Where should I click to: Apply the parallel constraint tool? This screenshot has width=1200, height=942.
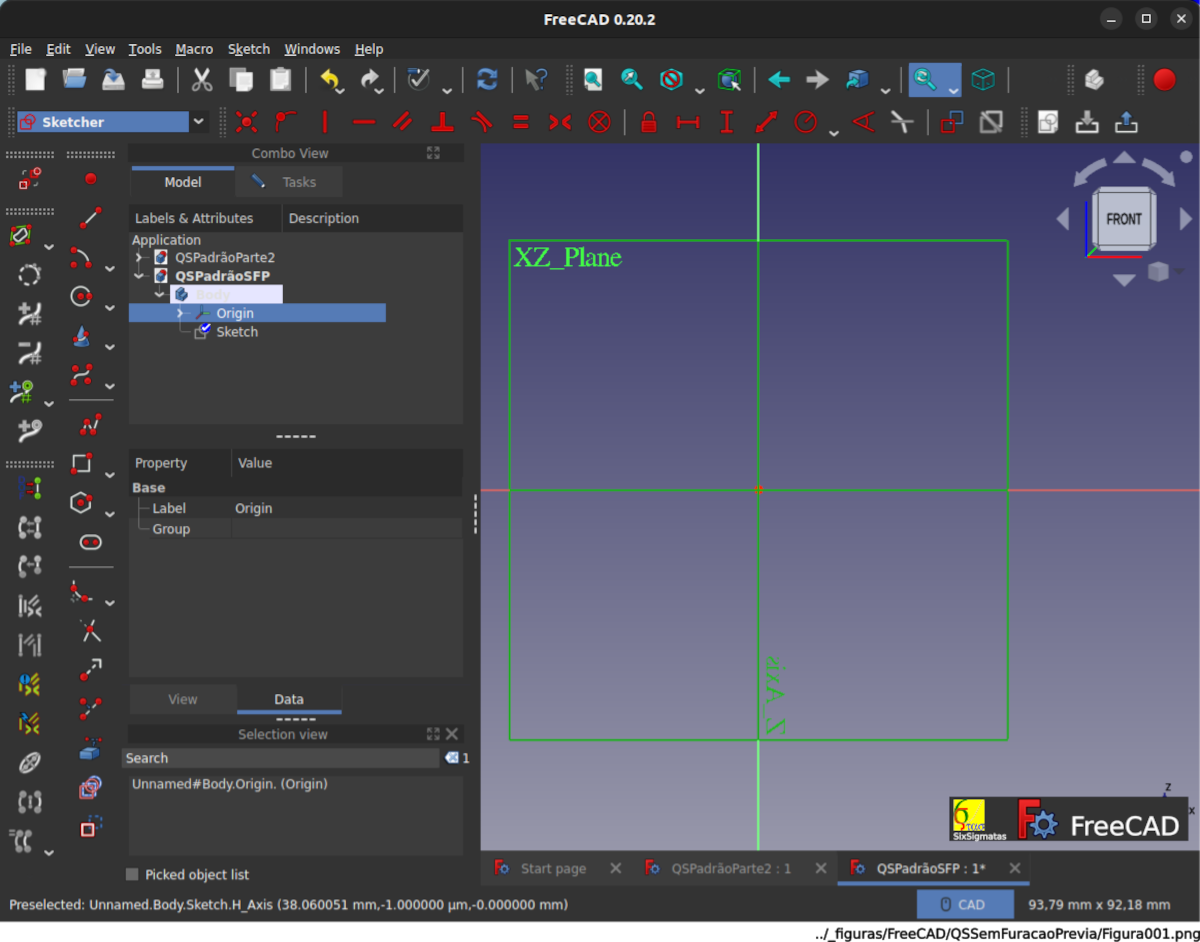(403, 122)
